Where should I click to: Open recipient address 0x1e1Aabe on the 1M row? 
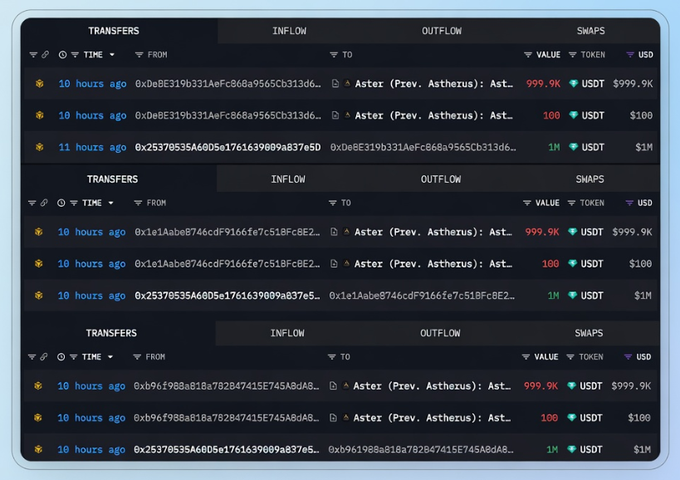point(422,296)
